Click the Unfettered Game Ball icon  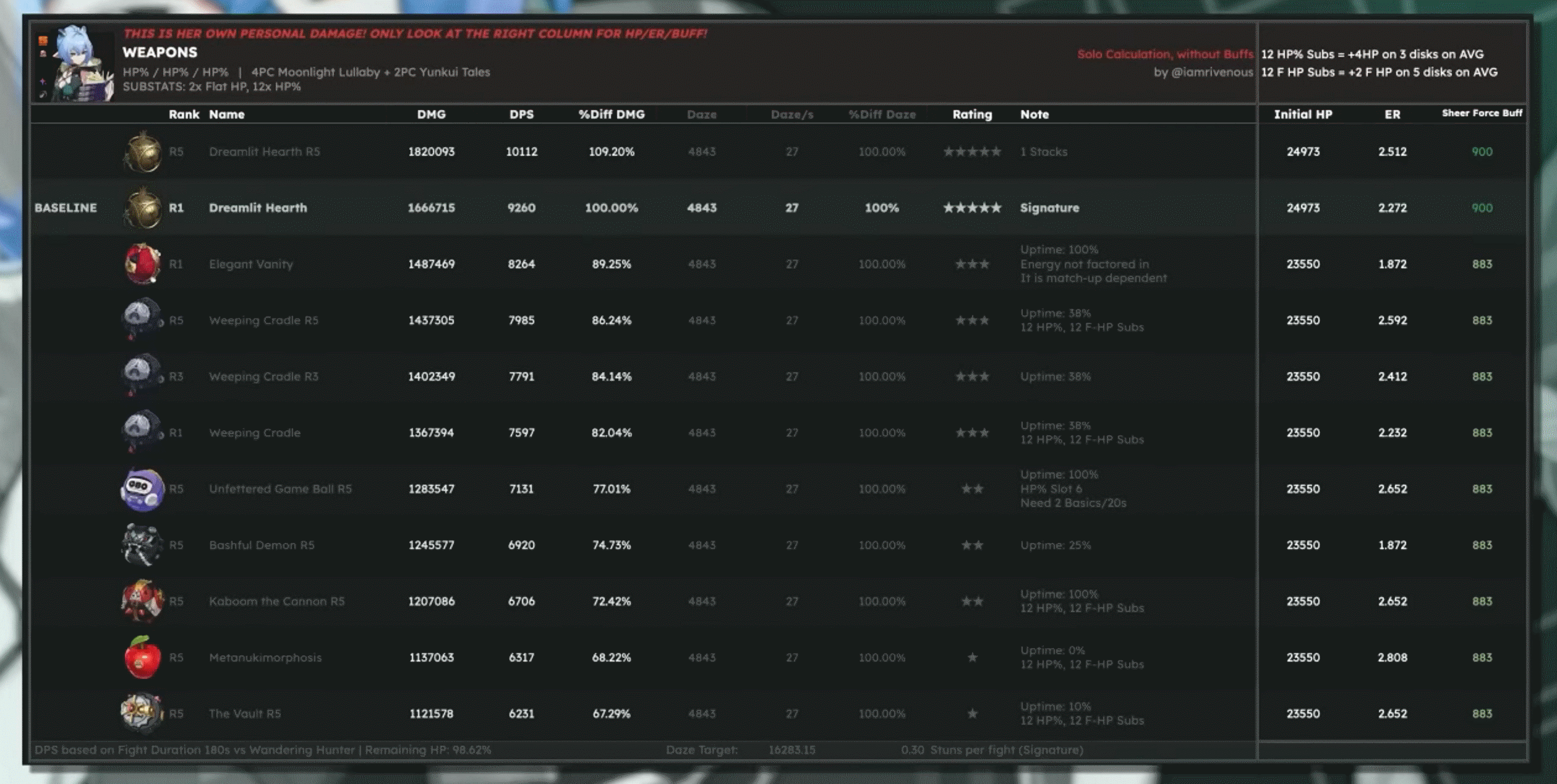(x=142, y=489)
